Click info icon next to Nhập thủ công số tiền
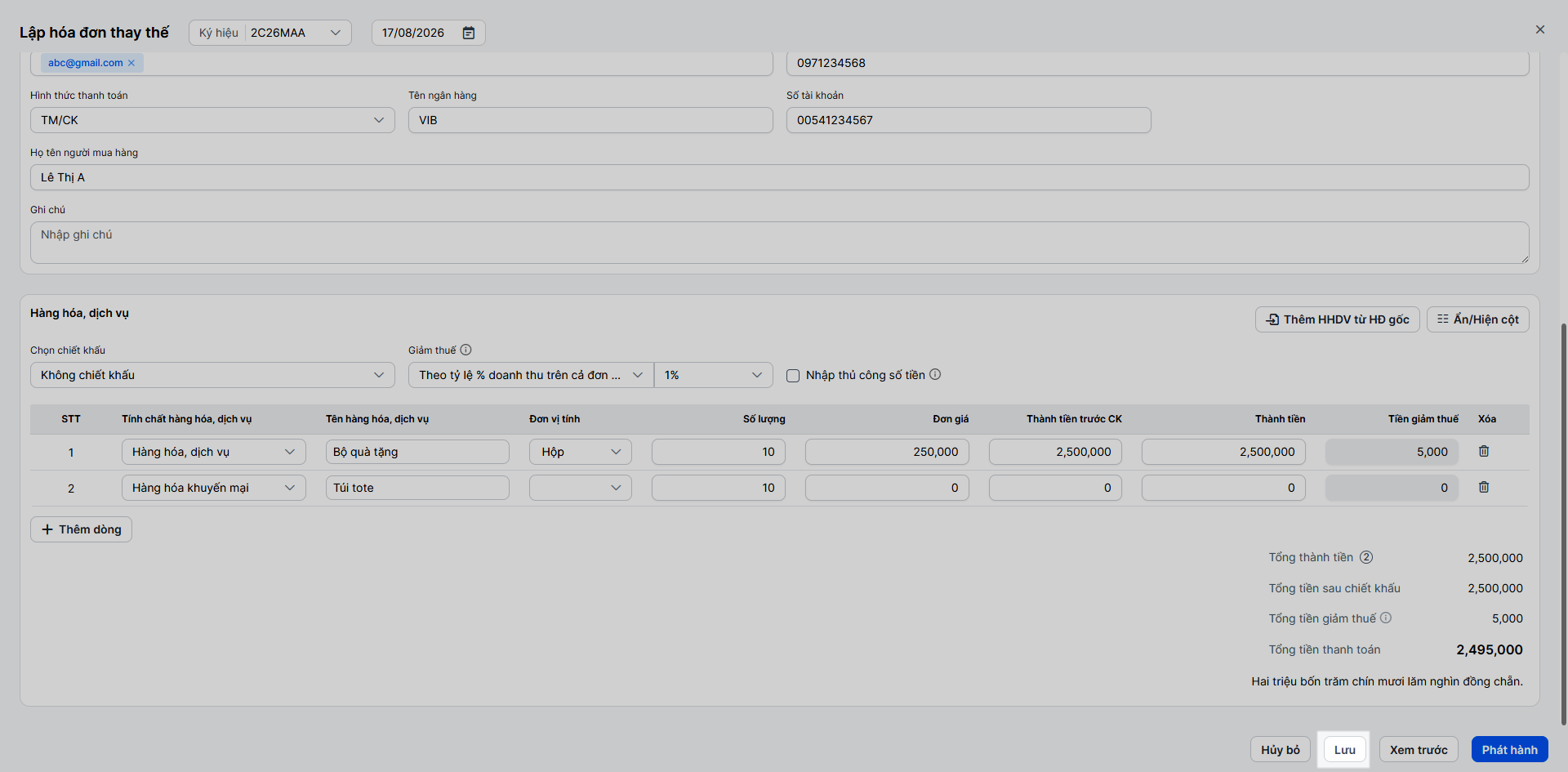This screenshot has height=772, width=1568. point(935,374)
